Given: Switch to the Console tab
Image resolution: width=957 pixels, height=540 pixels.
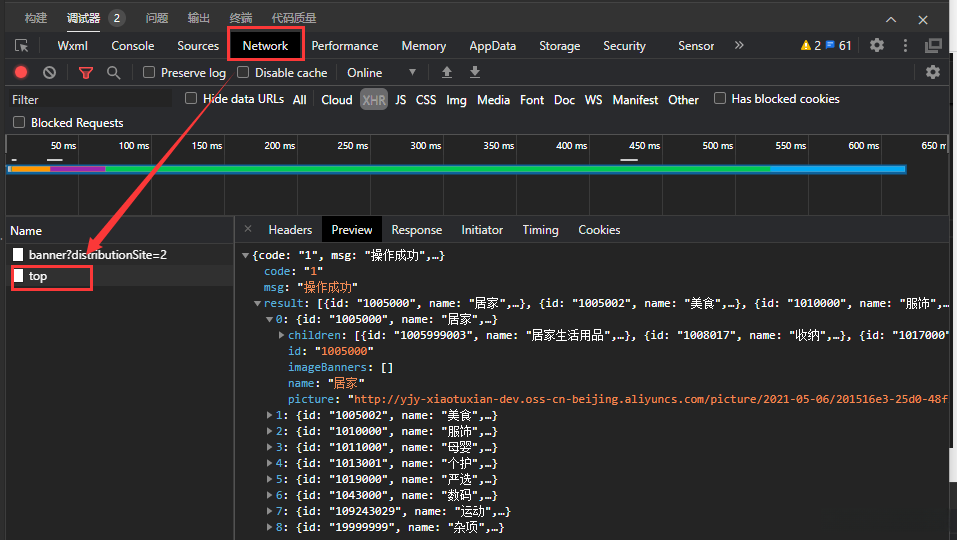Looking at the screenshot, I should click(132, 45).
